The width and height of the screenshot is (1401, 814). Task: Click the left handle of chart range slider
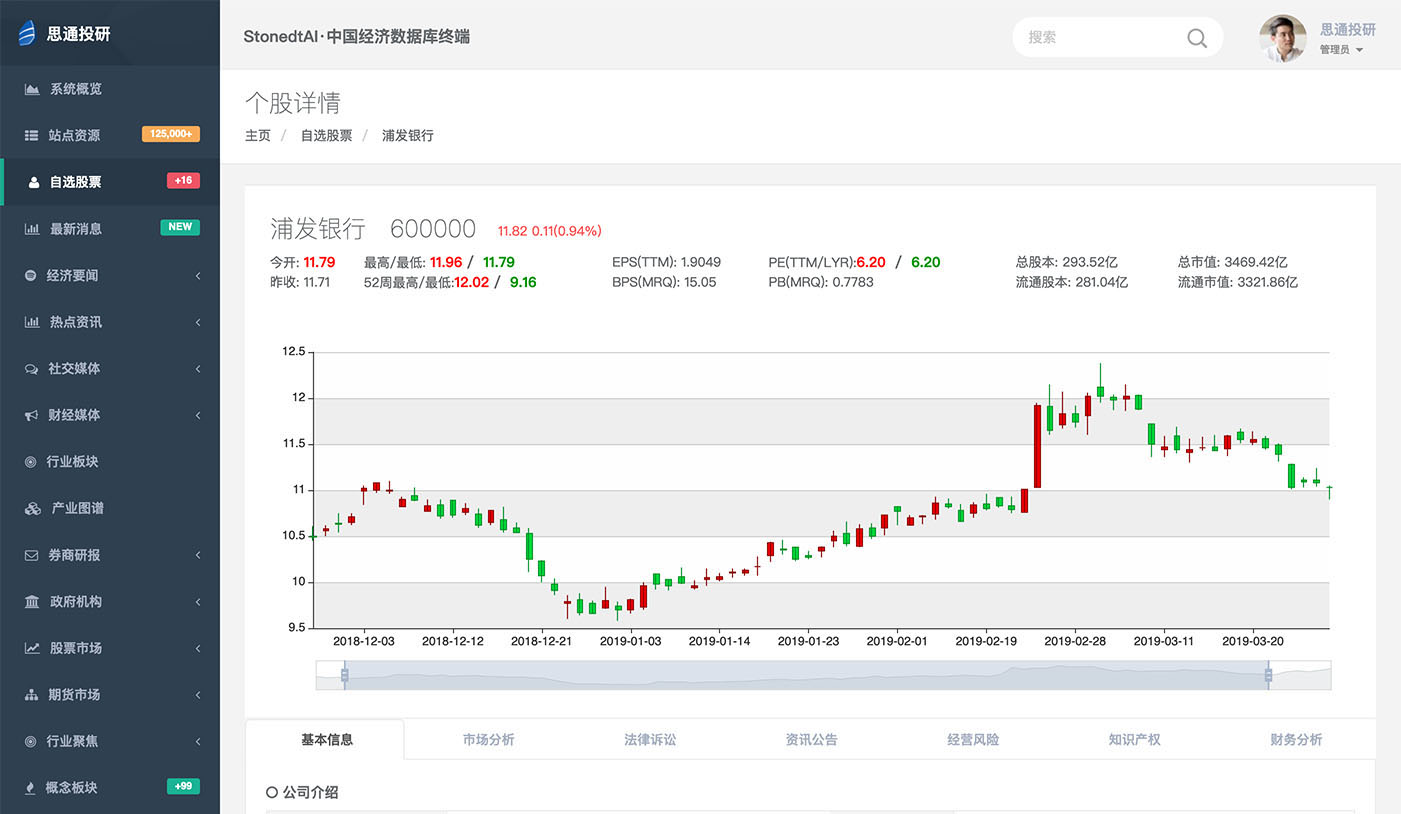(344, 676)
